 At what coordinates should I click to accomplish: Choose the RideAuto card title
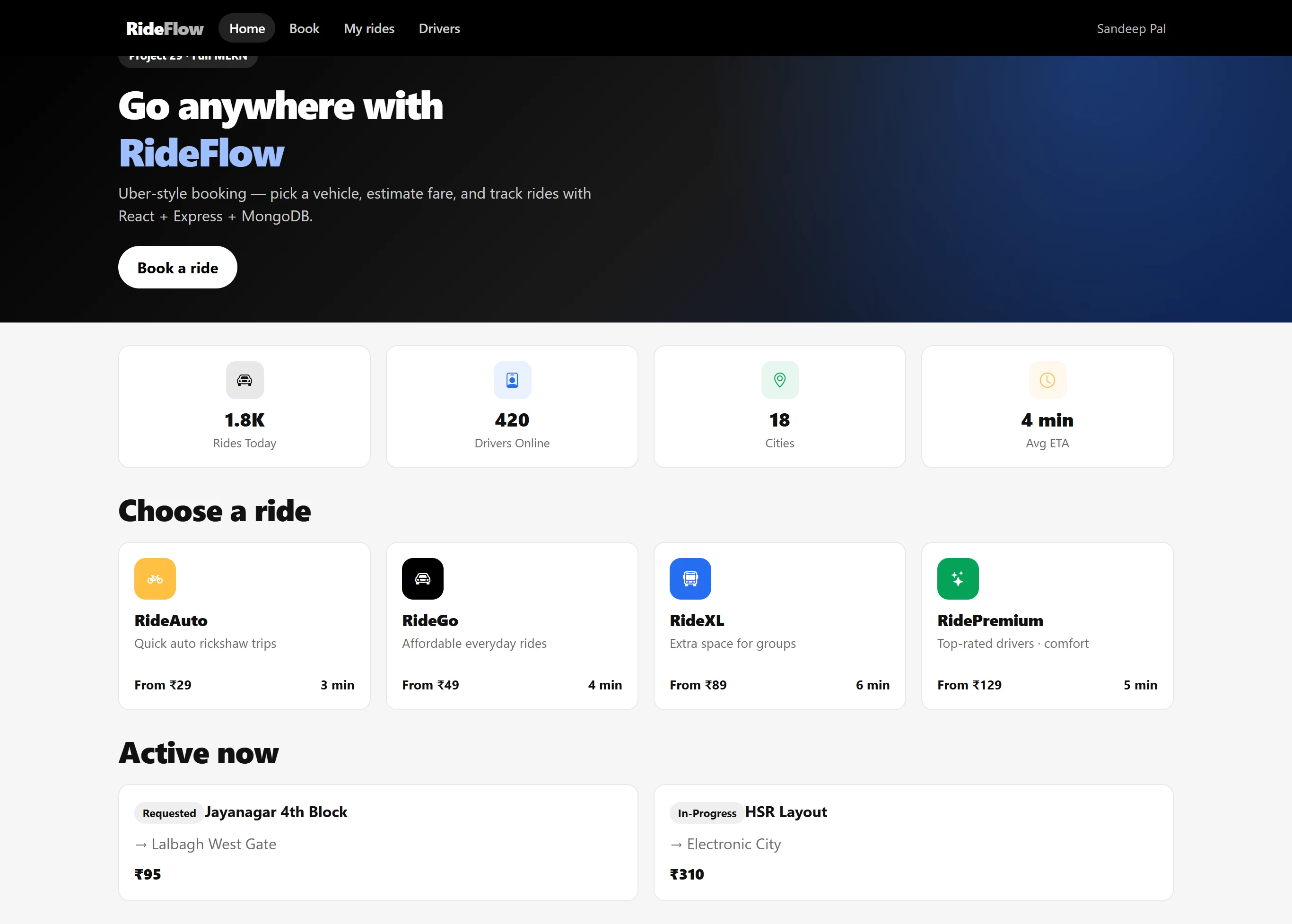(x=171, y=620)
